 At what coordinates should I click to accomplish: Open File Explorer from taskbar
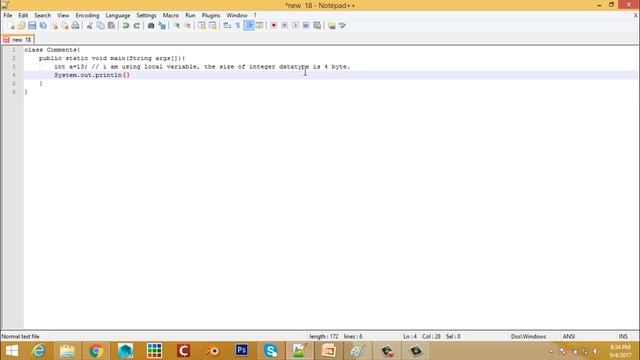[x=67, y=351]
